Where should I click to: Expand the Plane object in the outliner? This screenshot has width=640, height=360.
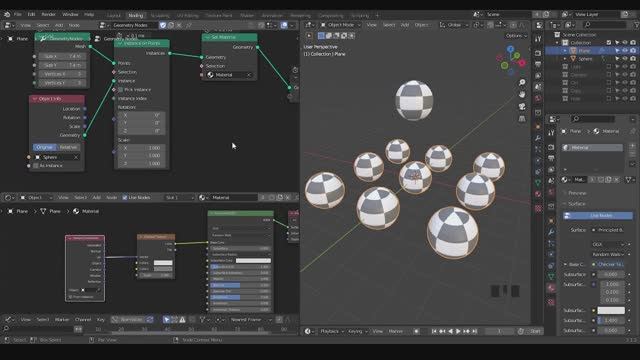565,51
